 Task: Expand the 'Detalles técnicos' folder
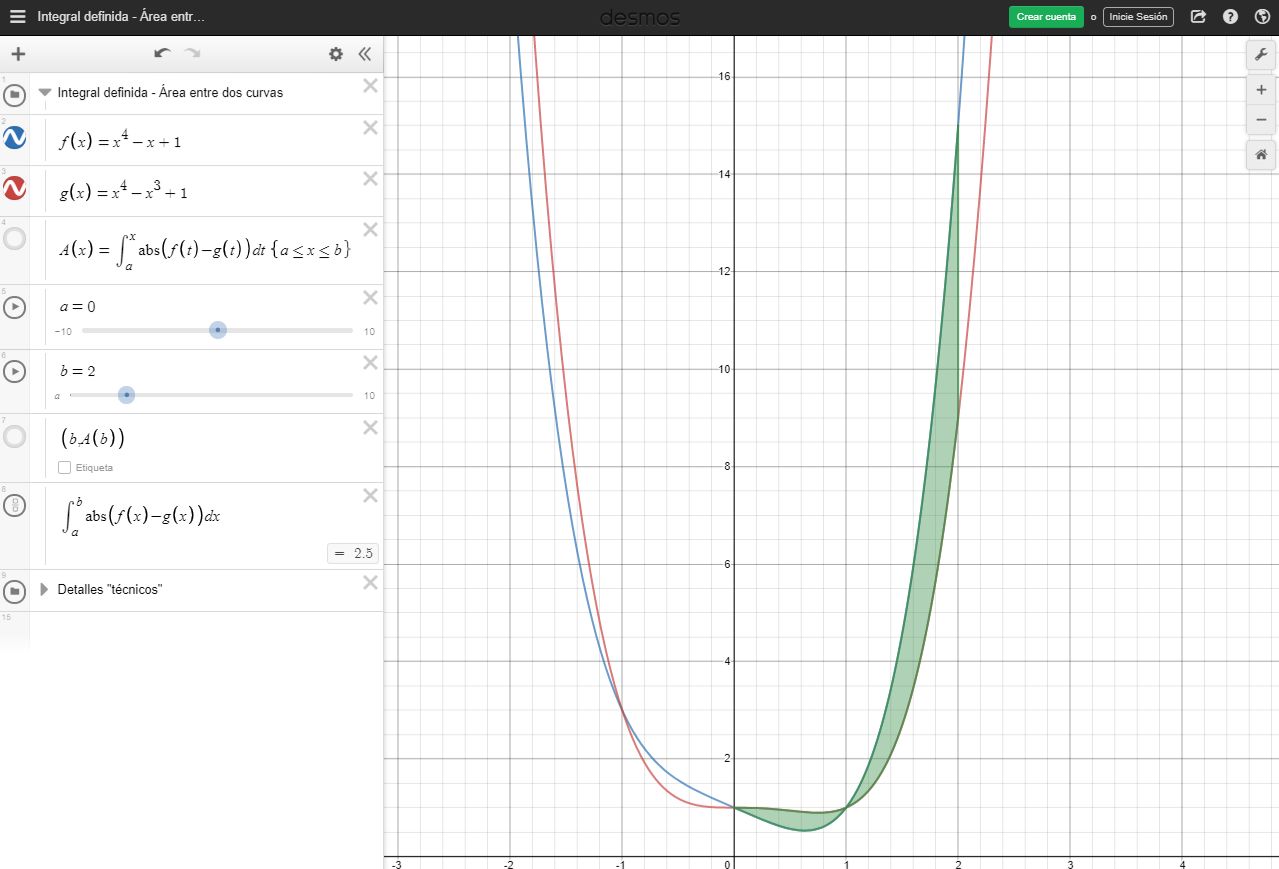pos(44,589)
